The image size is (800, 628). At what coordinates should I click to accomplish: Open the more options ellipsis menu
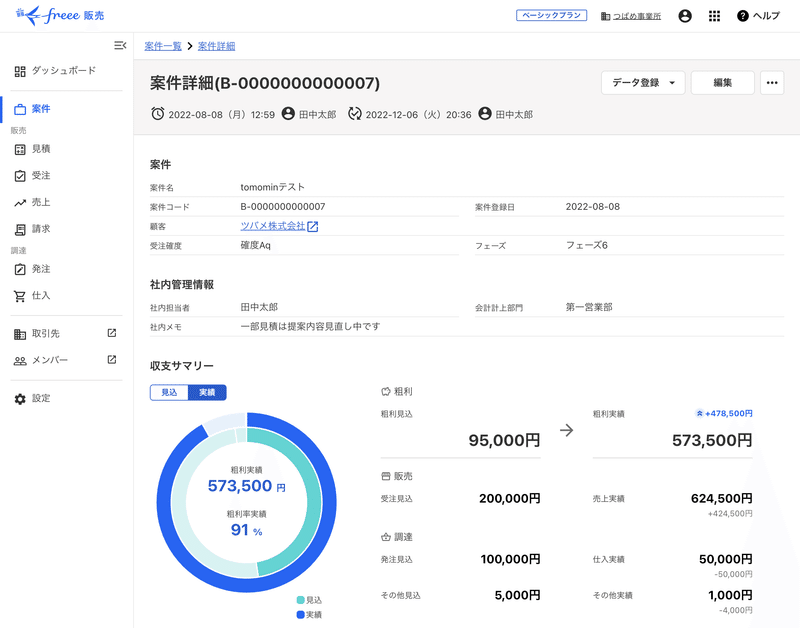coord(772,83)
